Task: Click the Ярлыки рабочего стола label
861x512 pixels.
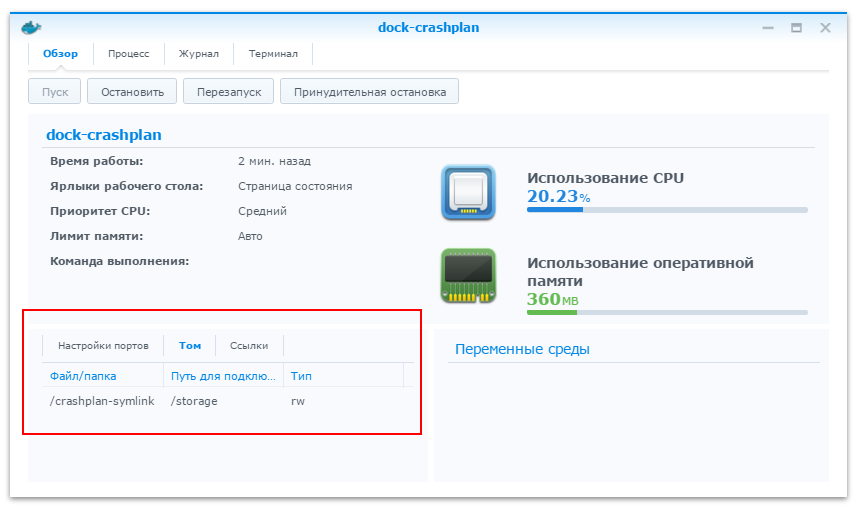Action: tap(127, 186)
